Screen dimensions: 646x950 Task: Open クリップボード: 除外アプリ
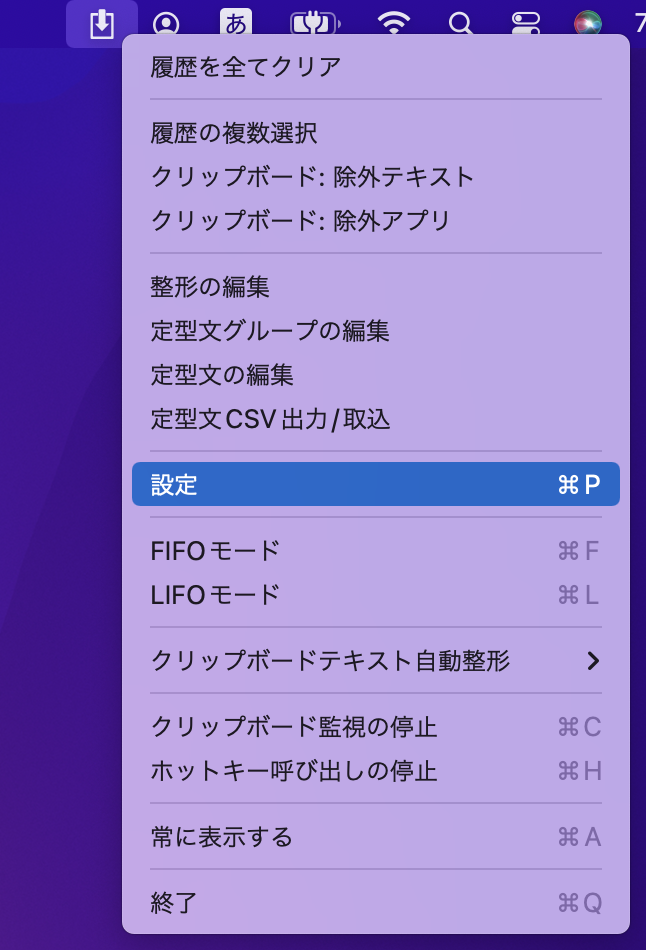pos(376,221)
